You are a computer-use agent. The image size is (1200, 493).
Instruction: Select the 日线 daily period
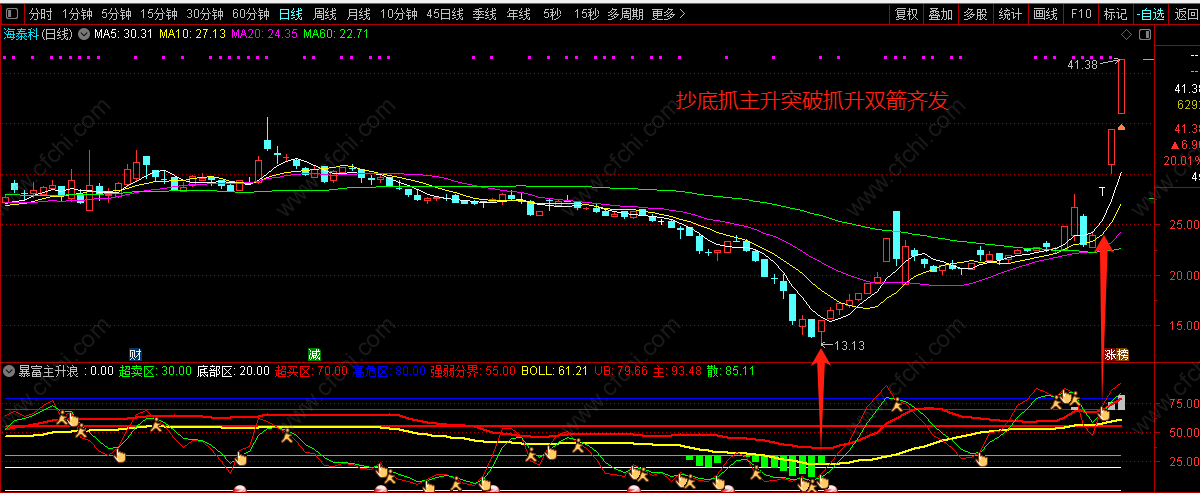(x=291, y=14)
